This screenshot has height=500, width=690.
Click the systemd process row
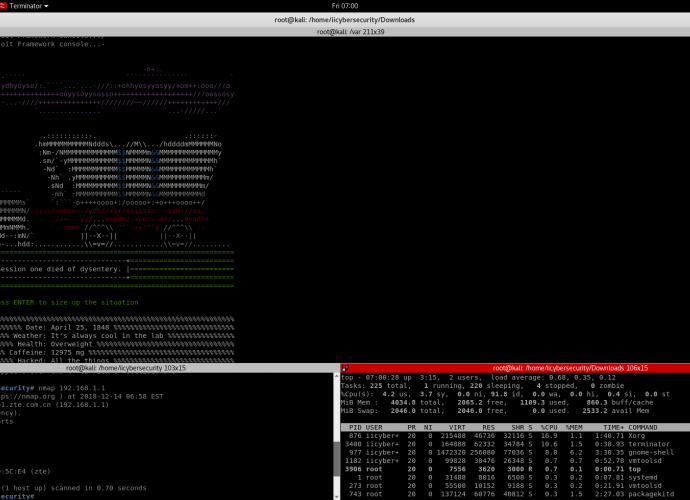[515, 478]
